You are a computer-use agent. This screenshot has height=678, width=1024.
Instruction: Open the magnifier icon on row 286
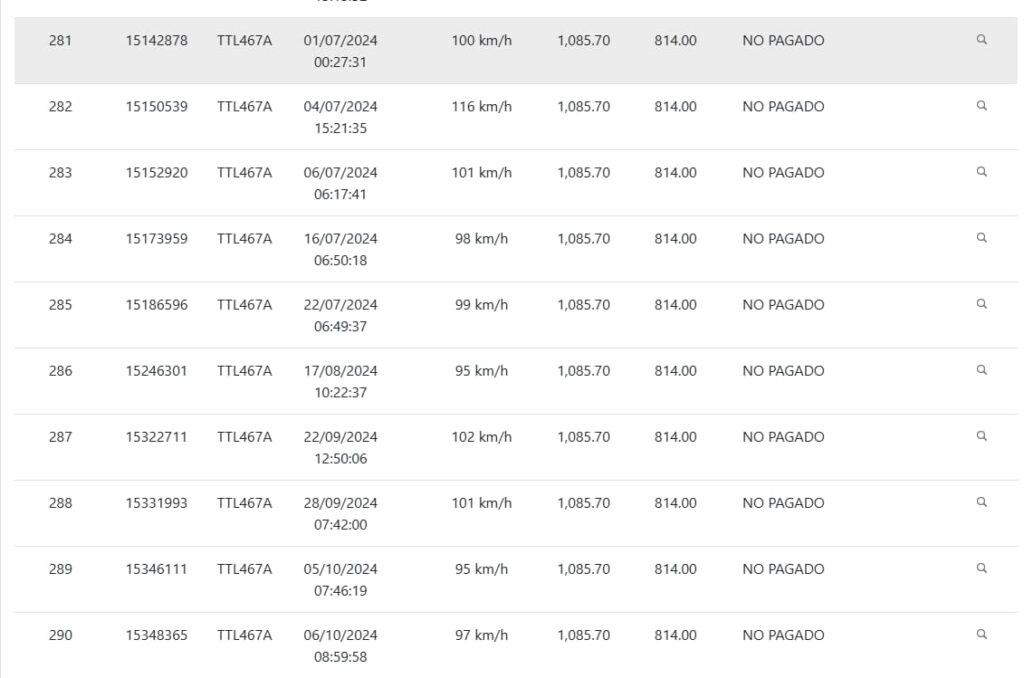(x=982, y=370)
